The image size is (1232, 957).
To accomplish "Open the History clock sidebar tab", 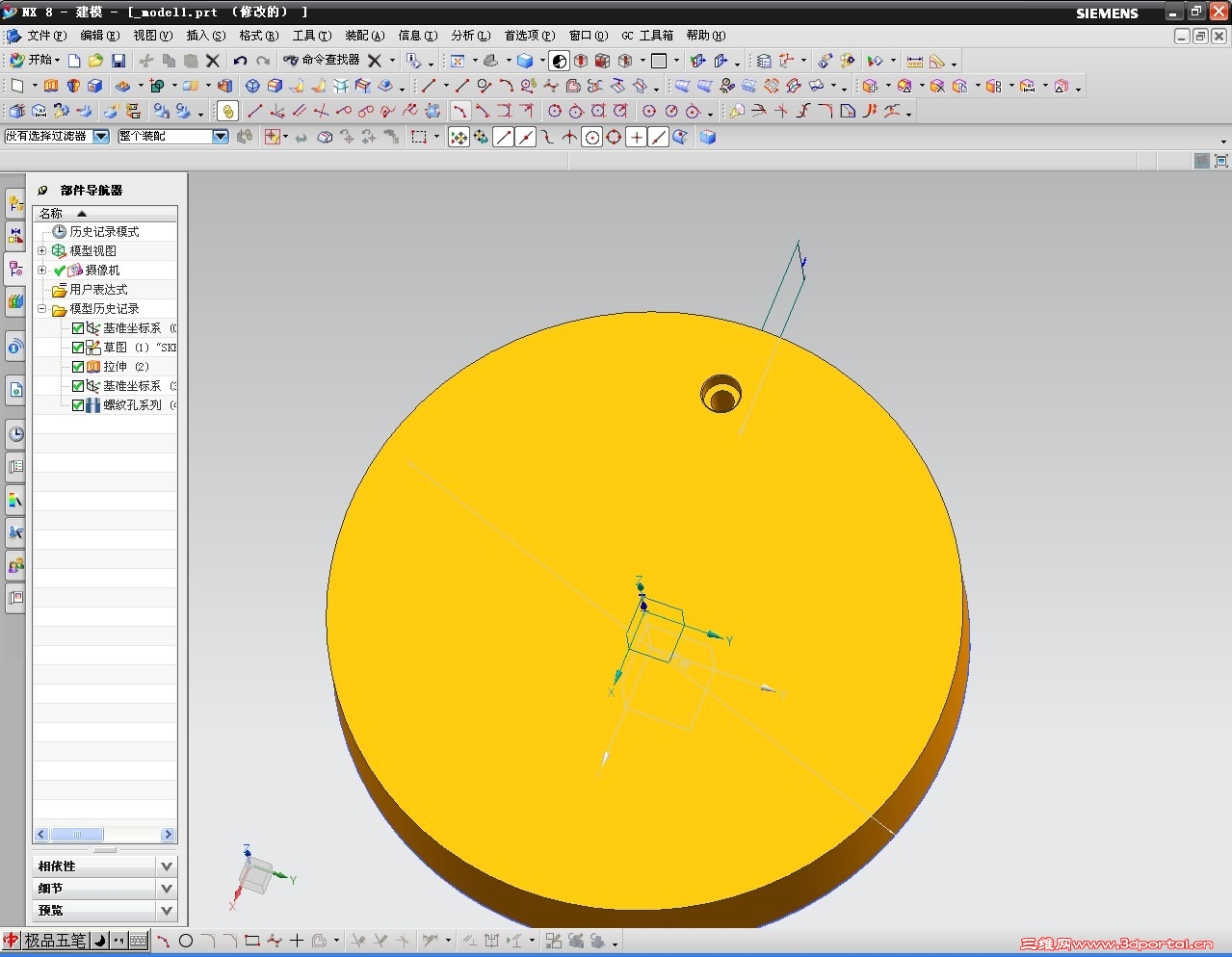I will 15,434.
